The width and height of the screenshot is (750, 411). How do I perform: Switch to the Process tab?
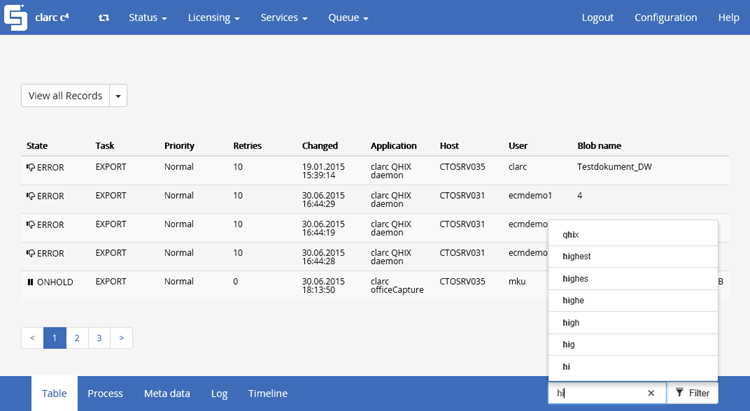pyautogui.click(x=105, y=393)
